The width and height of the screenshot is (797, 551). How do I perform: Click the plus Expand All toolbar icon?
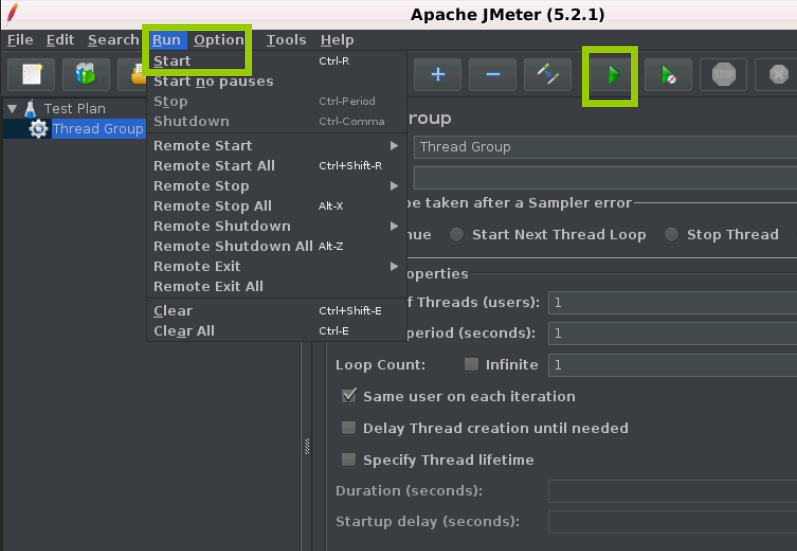pos(438,74)
